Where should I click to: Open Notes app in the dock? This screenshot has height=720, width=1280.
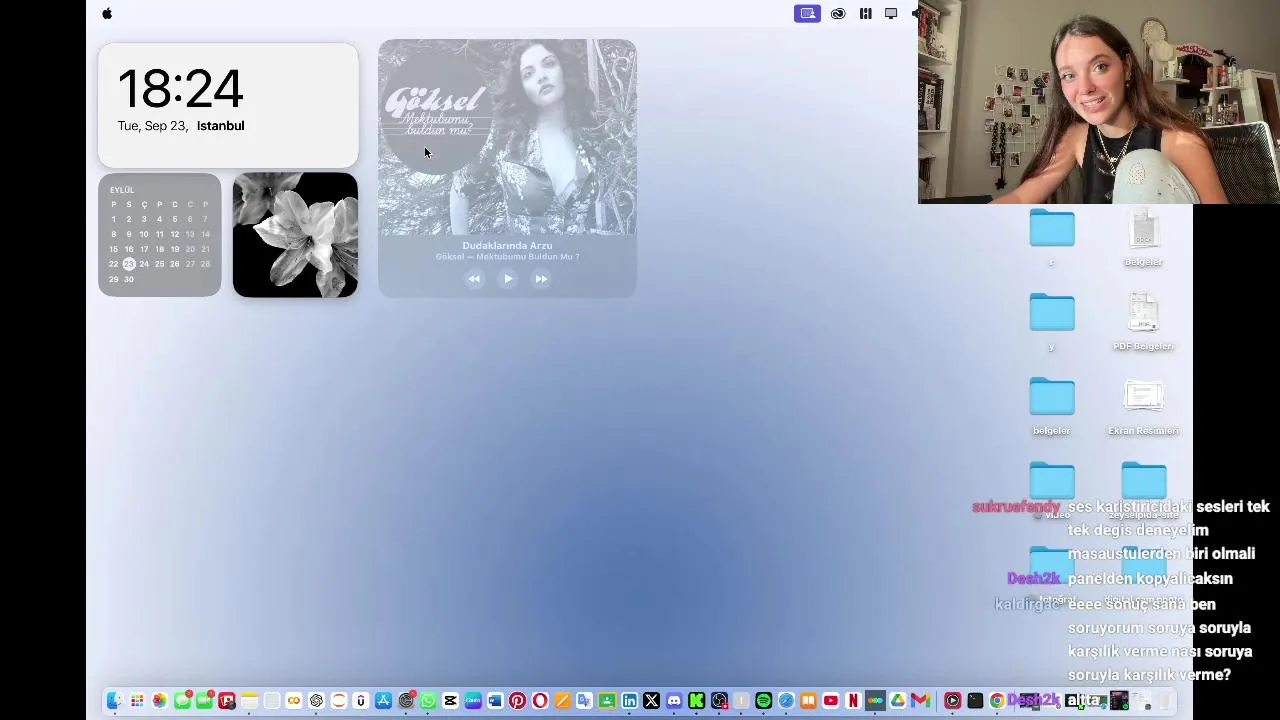click(x=249, y=701)
